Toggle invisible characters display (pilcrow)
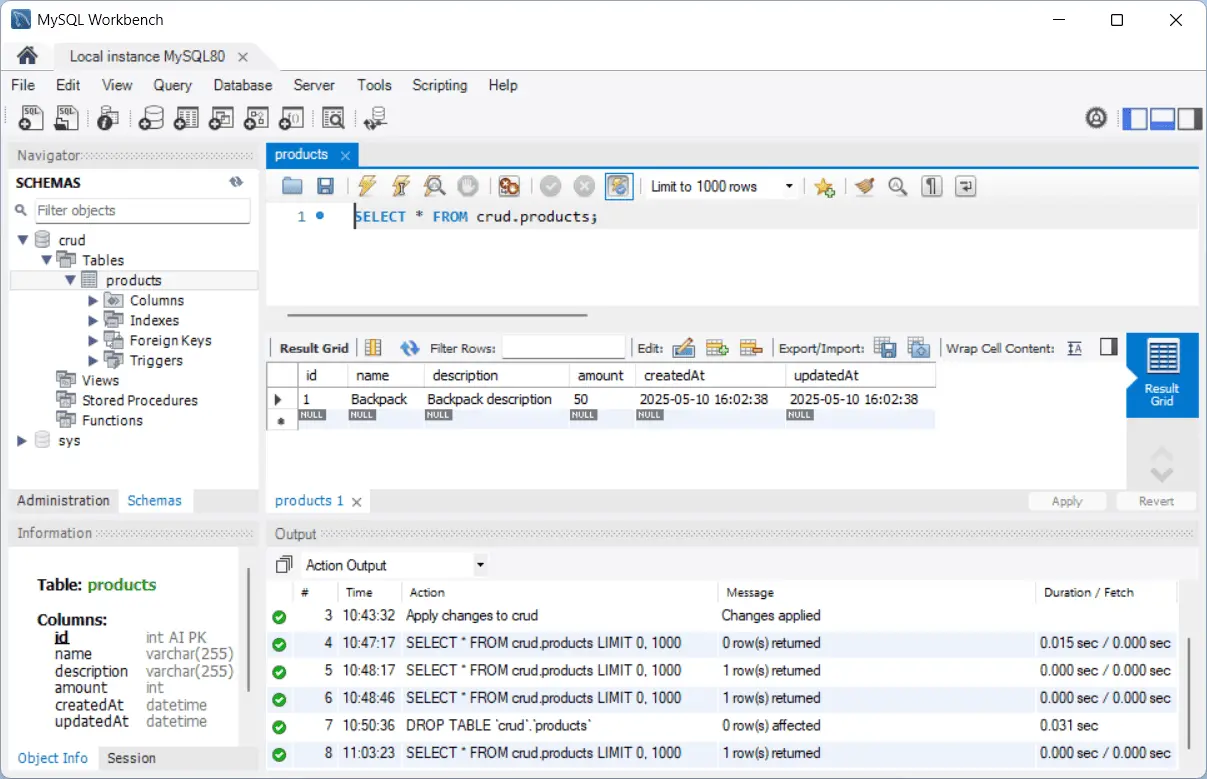This screenshot has width=1207, height=779. [932, 186]
